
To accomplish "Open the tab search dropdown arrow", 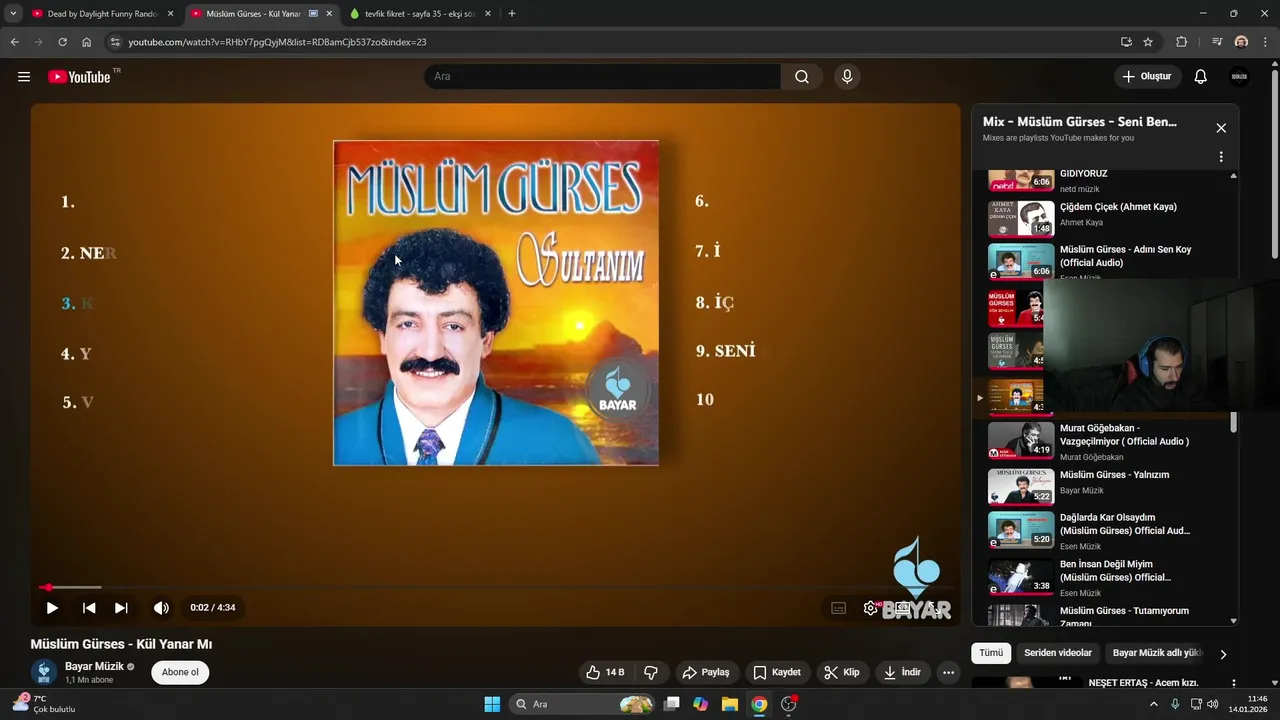I will (13, 14).
